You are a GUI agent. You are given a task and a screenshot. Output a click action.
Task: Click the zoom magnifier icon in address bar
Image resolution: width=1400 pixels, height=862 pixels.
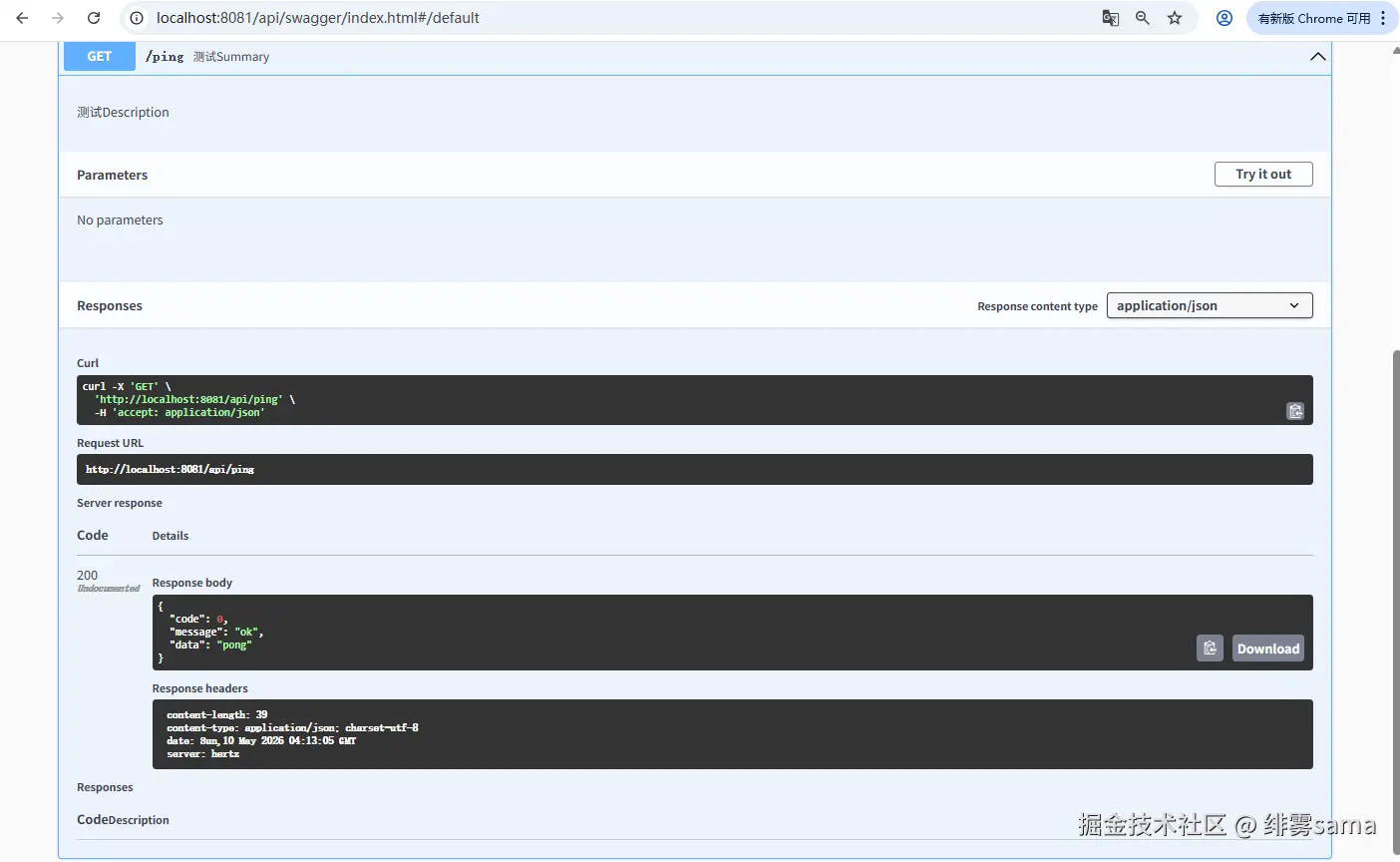tap(1143, 18)
